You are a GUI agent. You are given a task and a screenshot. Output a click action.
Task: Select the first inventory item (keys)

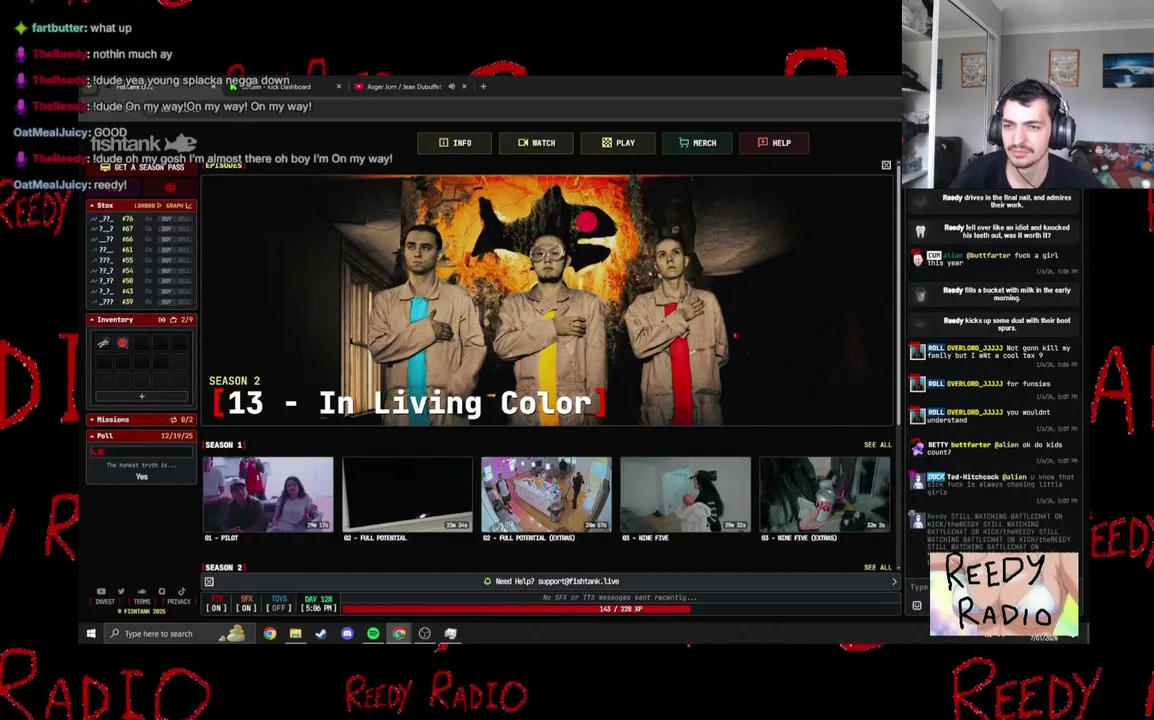pyautogui.click(x=104, y=342)
